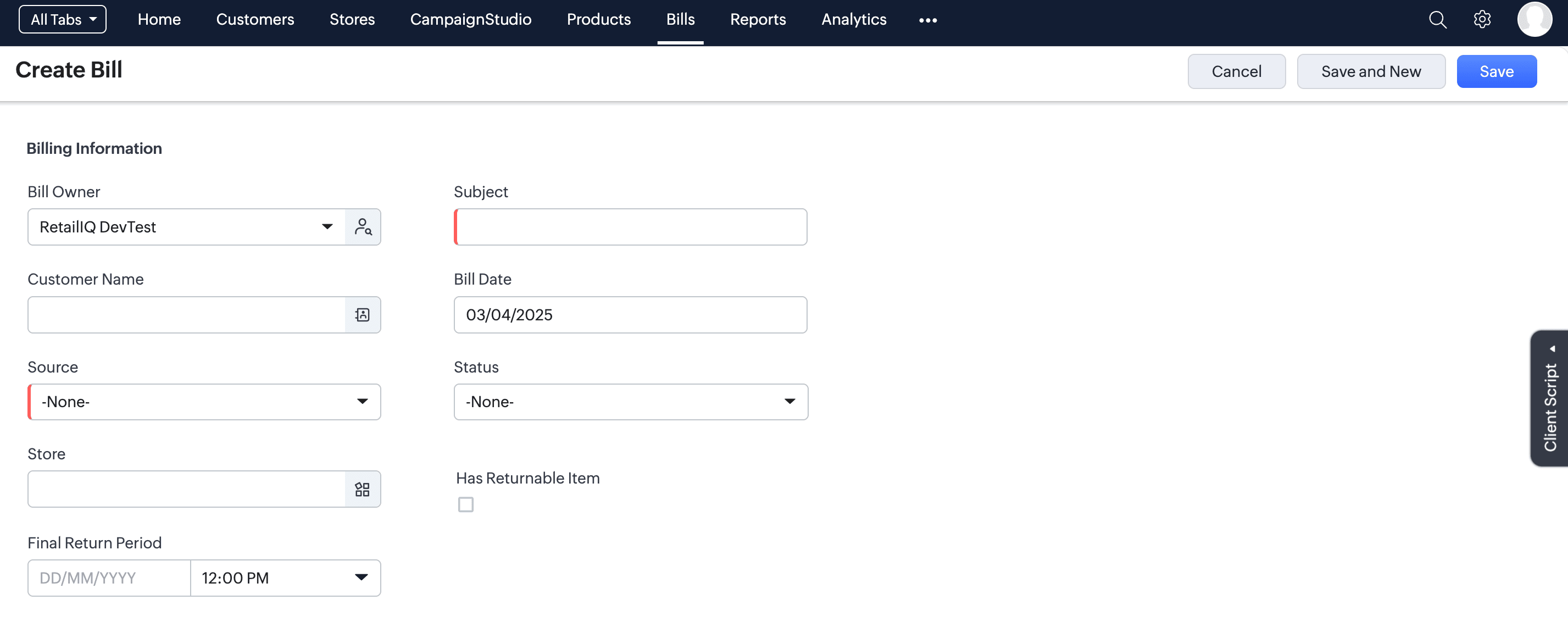Go to the Home tab
The image size is (1568, 622).
point(159,19)
